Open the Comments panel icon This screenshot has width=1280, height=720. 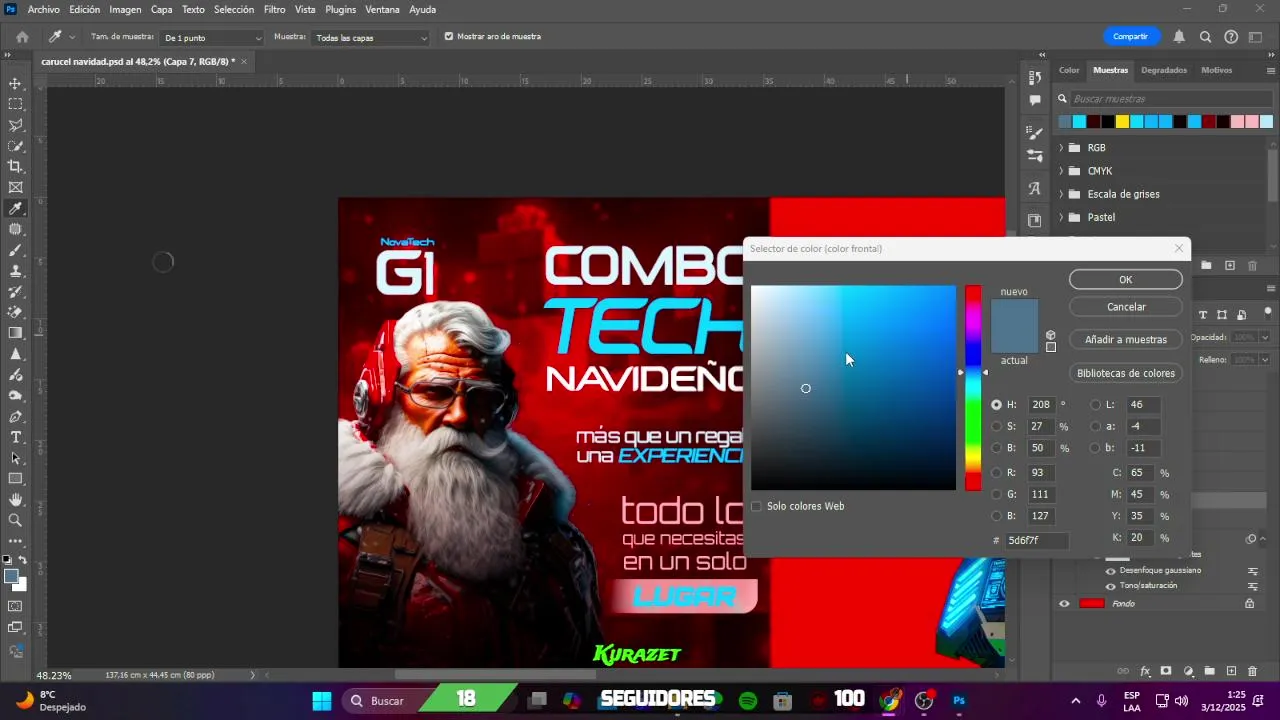coord(1035,100)
